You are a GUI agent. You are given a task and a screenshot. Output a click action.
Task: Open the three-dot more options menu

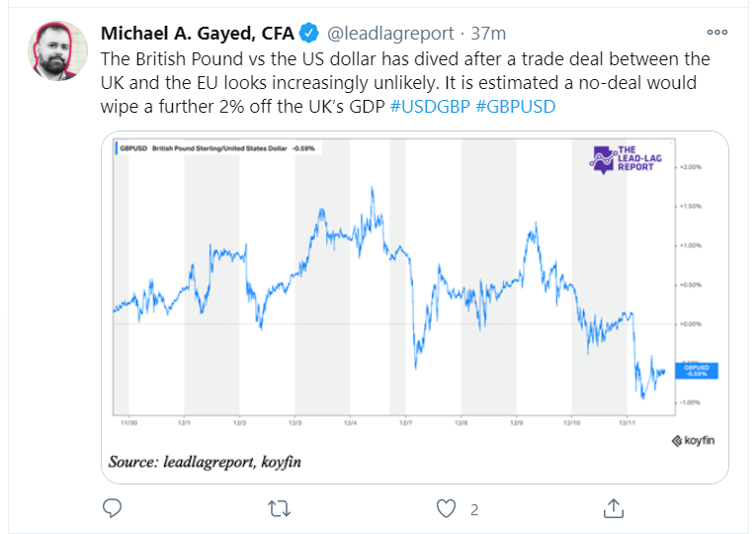(718, 32)
